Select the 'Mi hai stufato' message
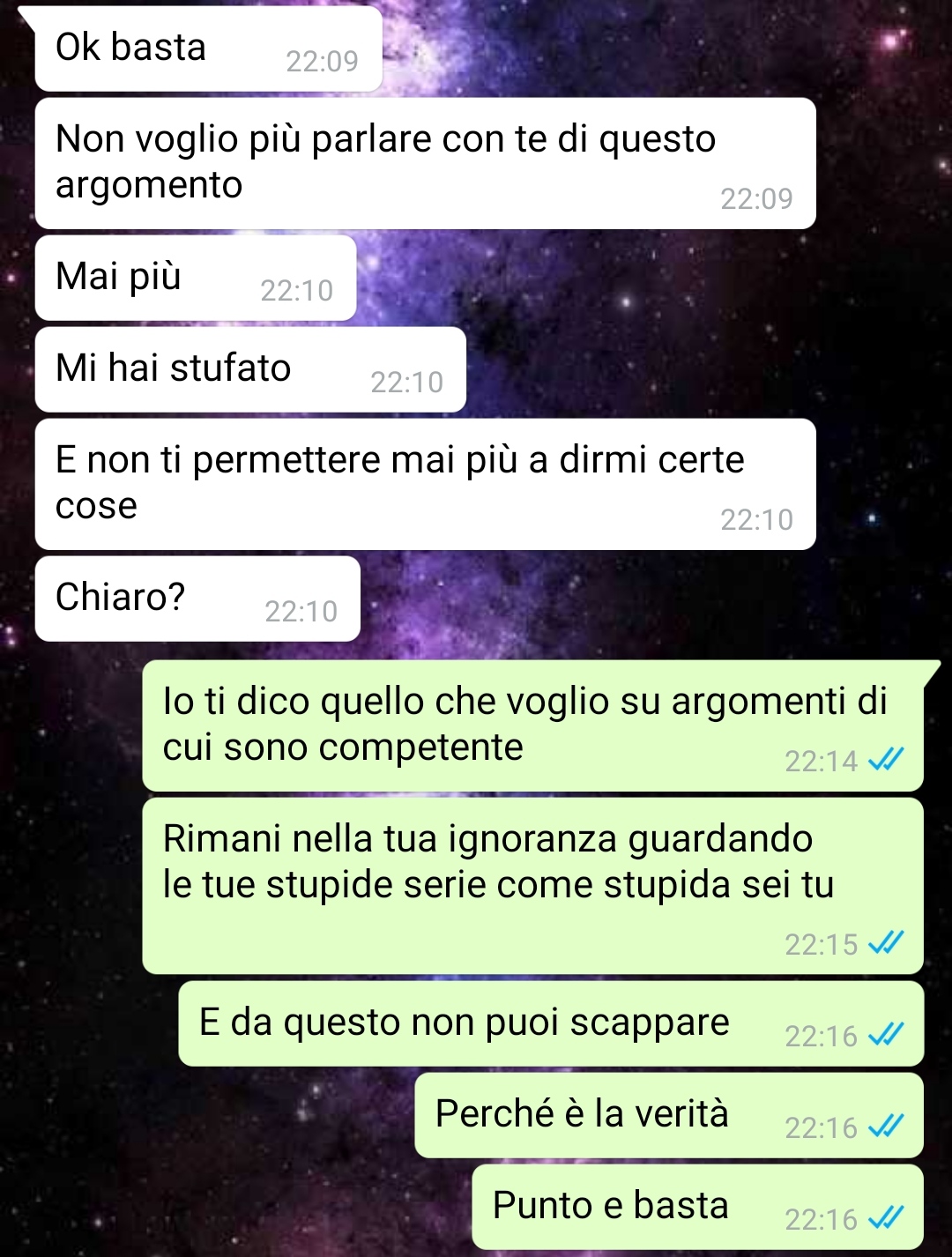Viewport: 952px width, 1257px height. (x=250, y=369)
